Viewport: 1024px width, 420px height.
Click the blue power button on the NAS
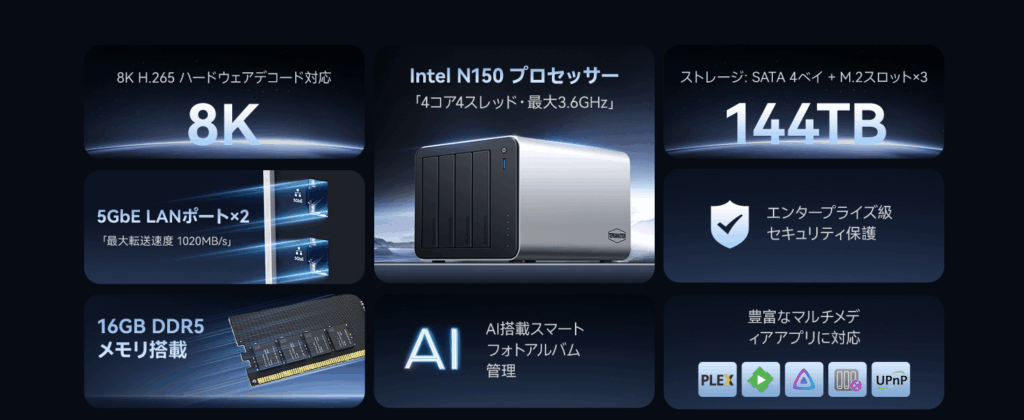(504, 161)
